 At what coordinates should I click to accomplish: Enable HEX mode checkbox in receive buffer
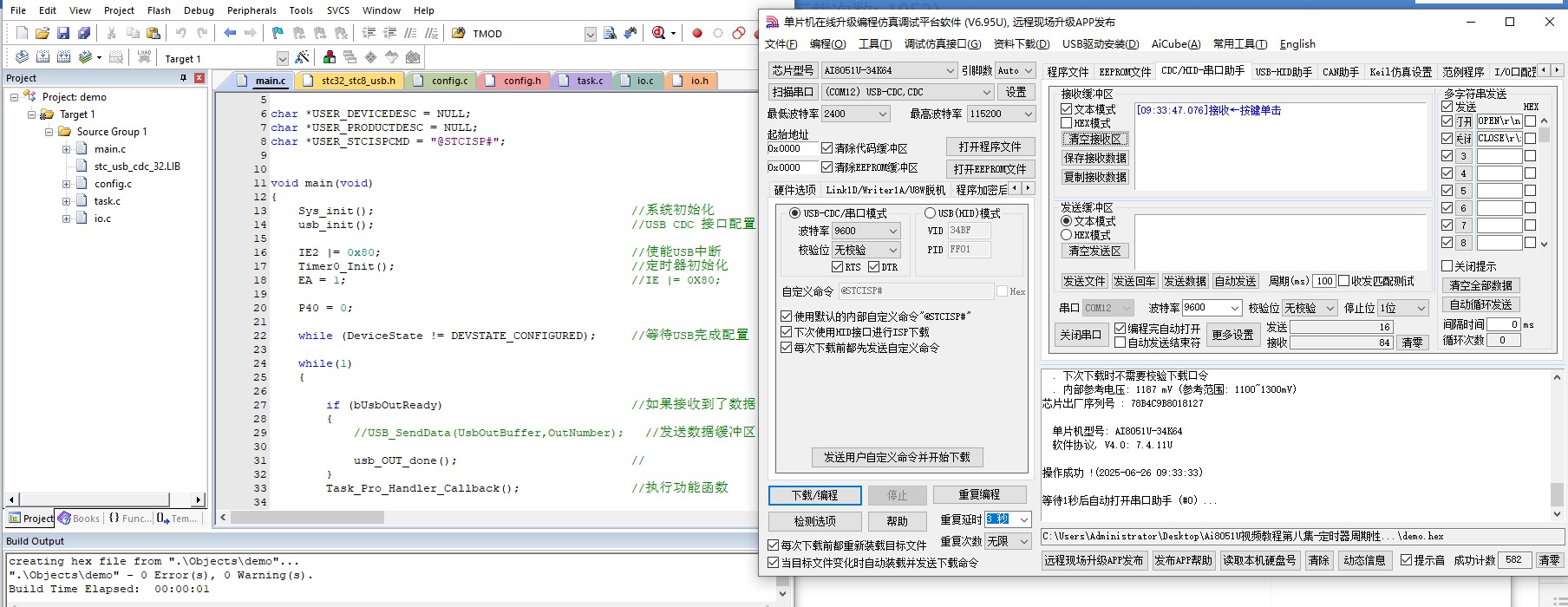click(x=1067, y=123)
